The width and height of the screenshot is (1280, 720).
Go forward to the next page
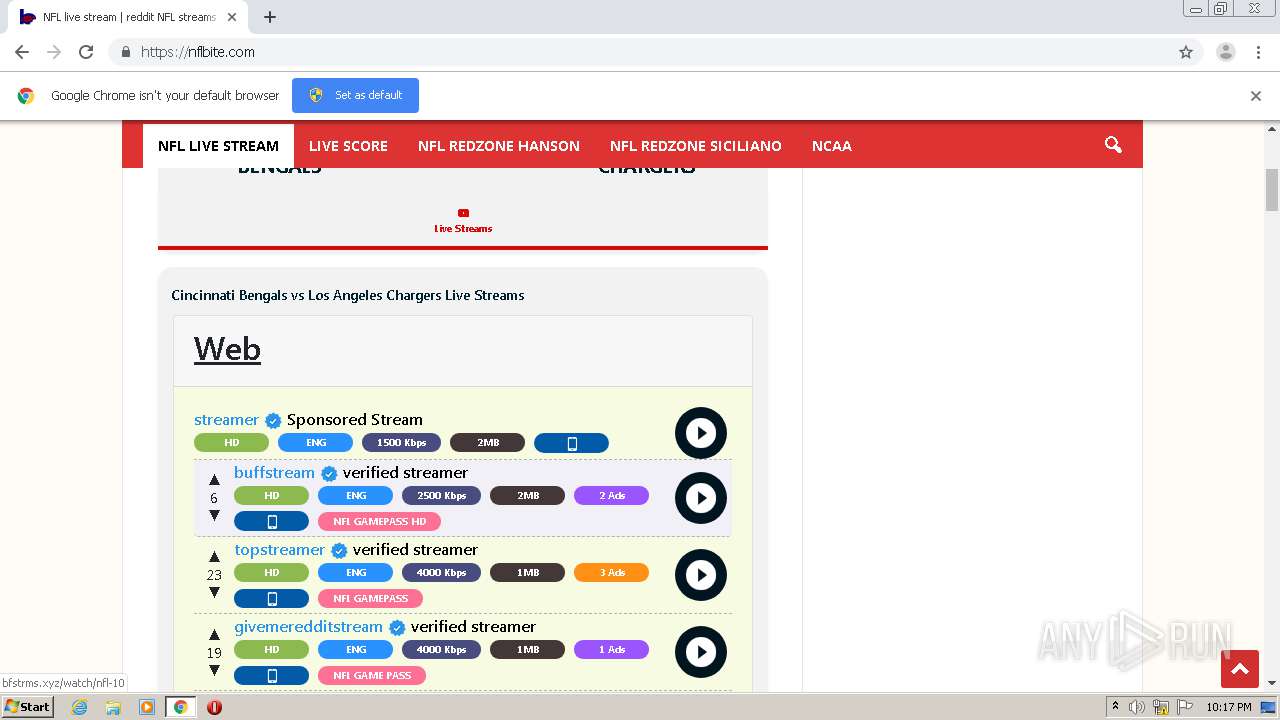pyautogui.click(x=54, y=52)
